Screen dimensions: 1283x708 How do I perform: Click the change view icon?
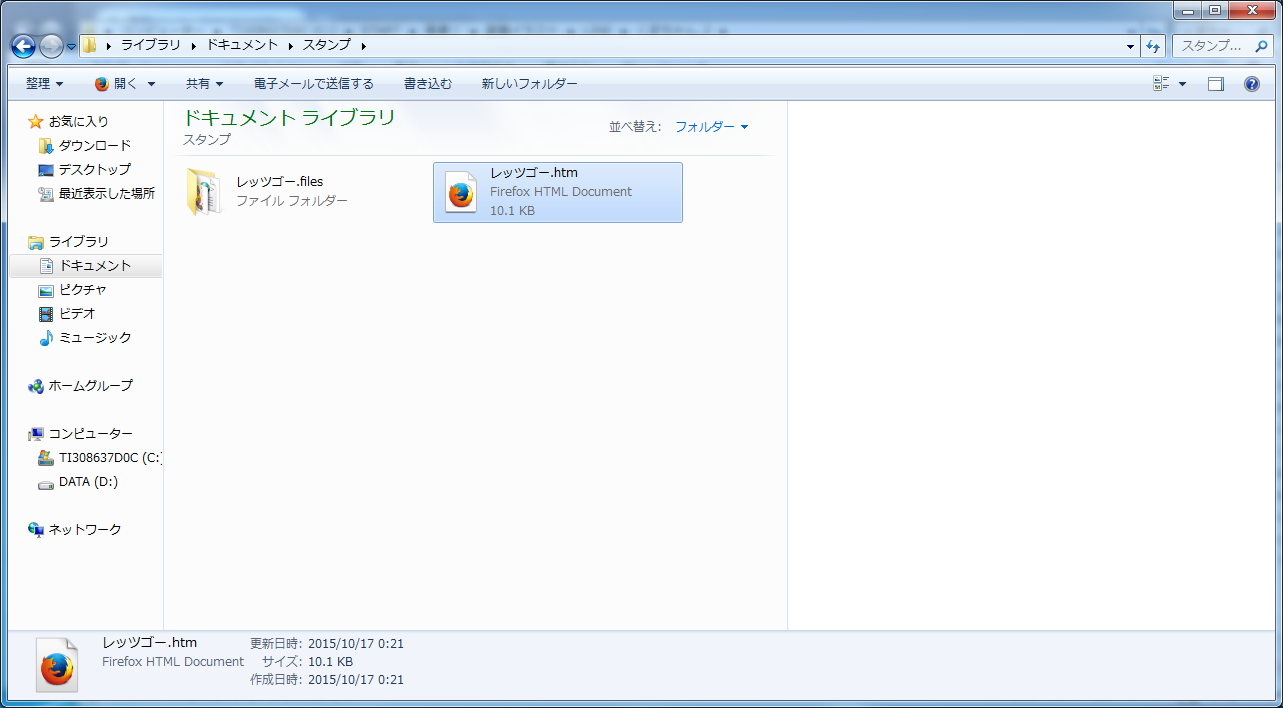point(1161,84)
